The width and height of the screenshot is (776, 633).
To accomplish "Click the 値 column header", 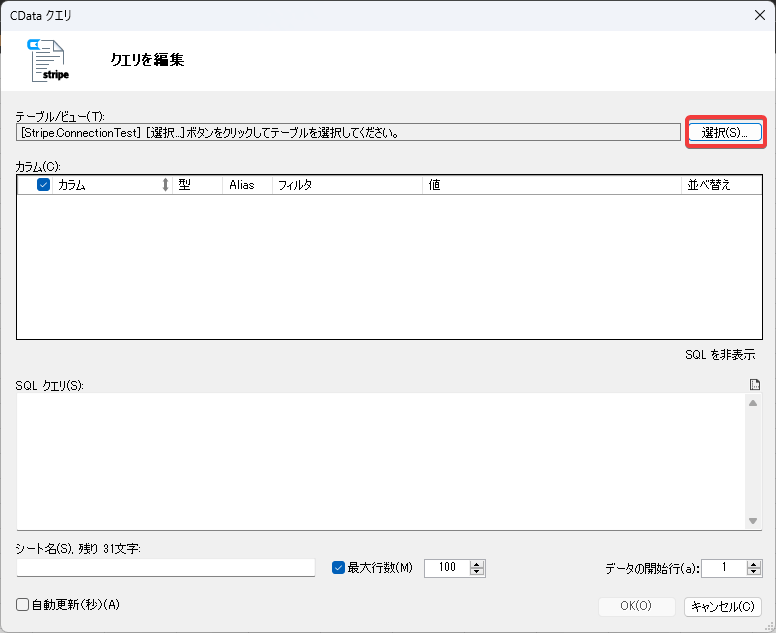I will coord(552,185).
